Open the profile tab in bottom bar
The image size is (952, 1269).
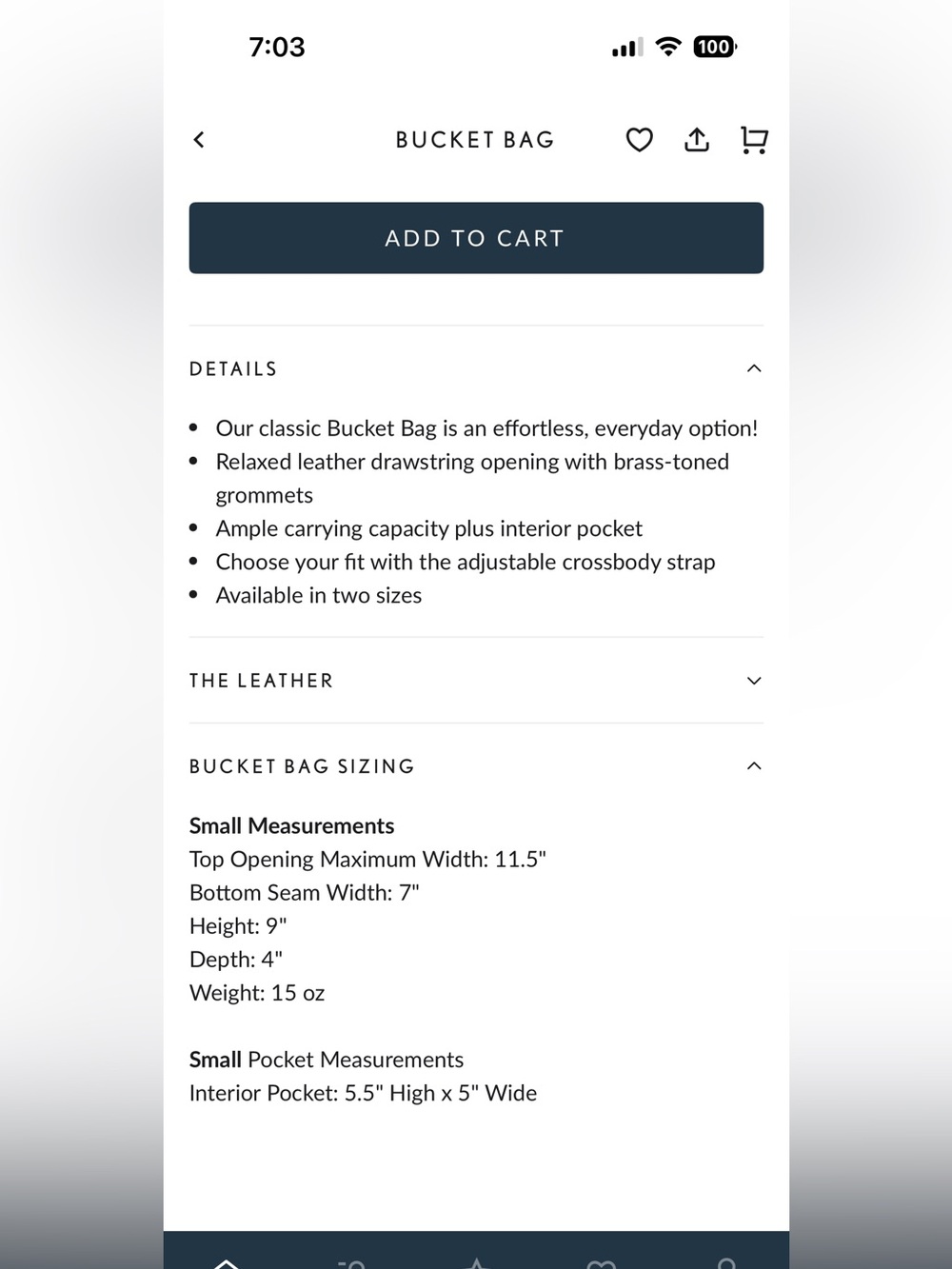(x=726, y=1263)
